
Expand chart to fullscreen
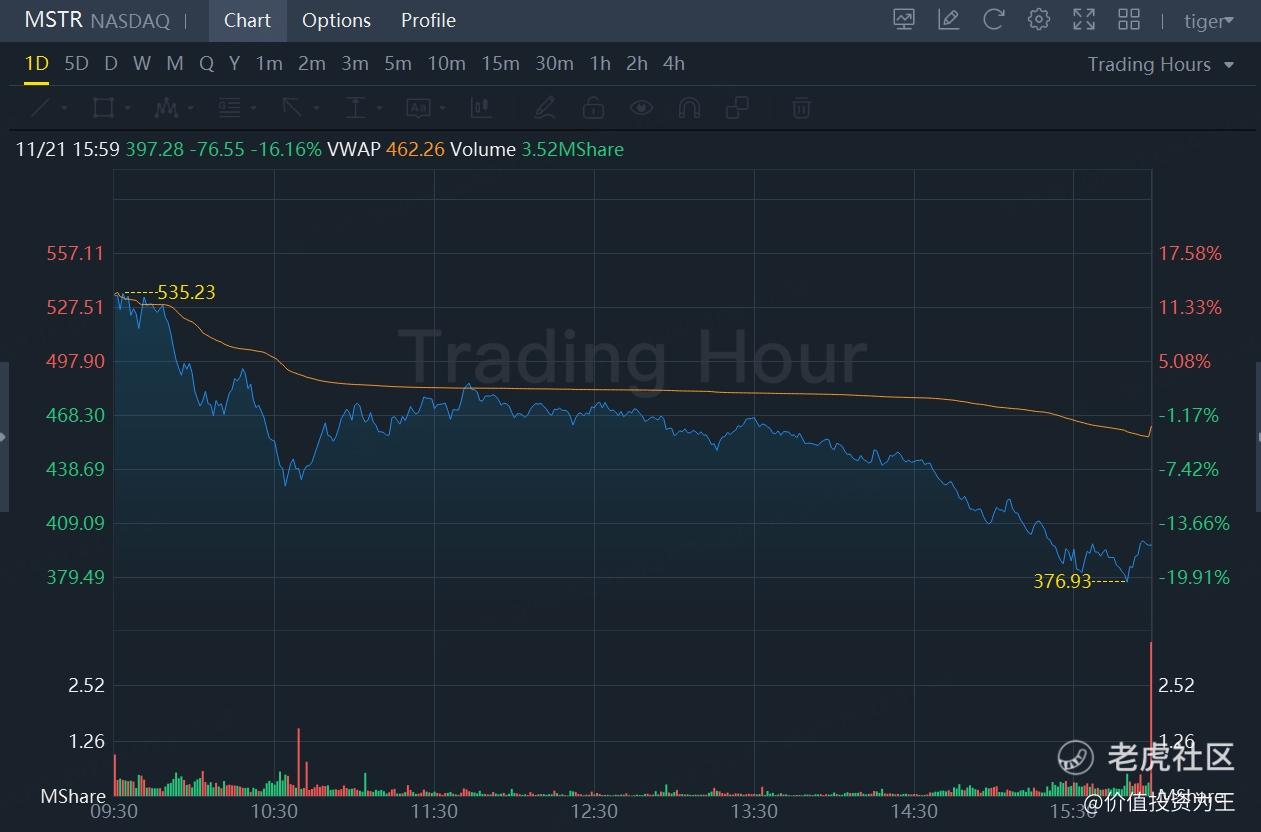(1084, 19)
